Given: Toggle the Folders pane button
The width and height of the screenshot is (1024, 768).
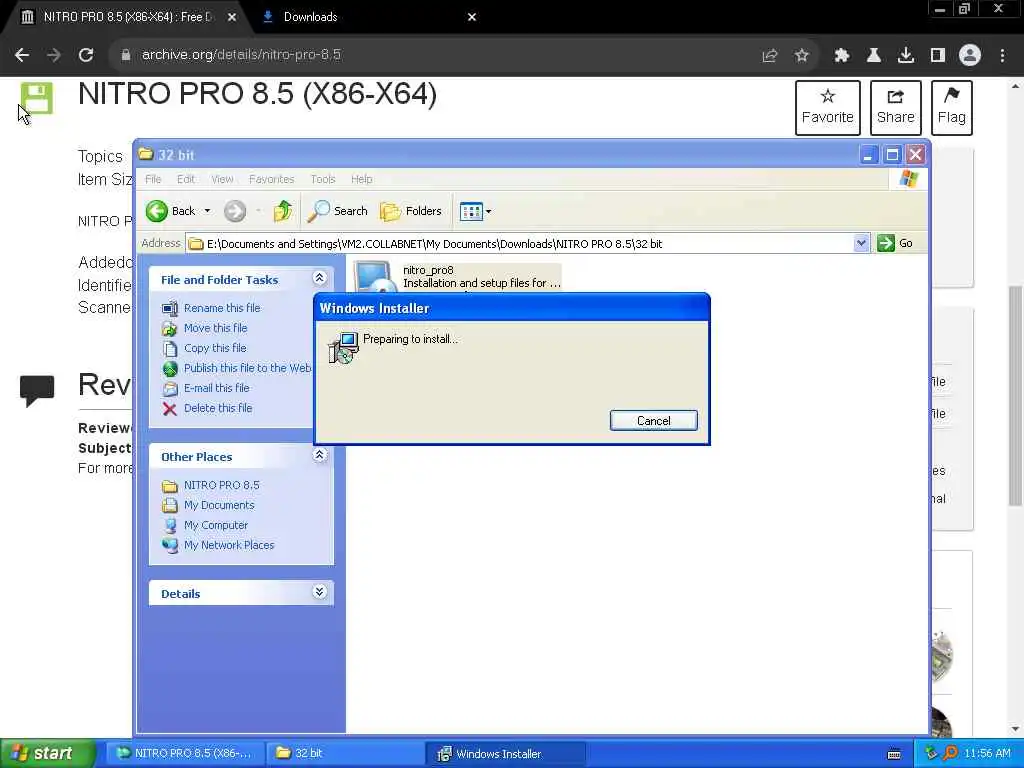Looking at the screenshot, I should [x=411, y=211].
